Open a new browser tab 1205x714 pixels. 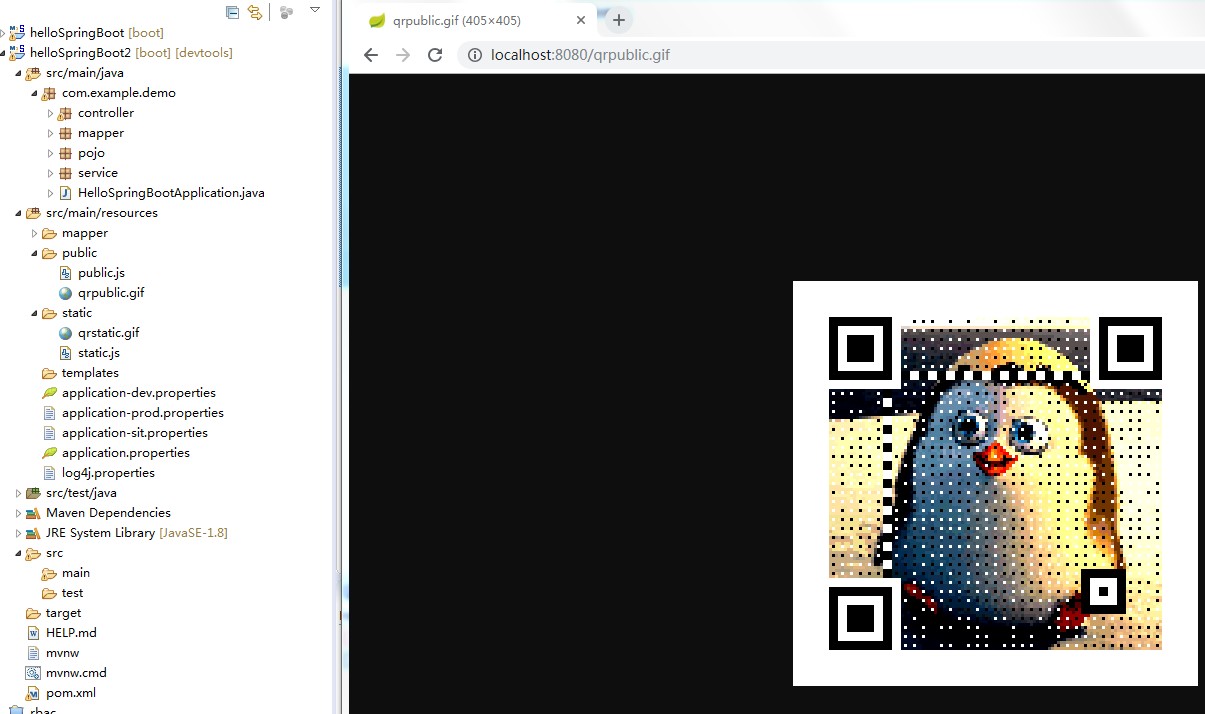point(619,20)
